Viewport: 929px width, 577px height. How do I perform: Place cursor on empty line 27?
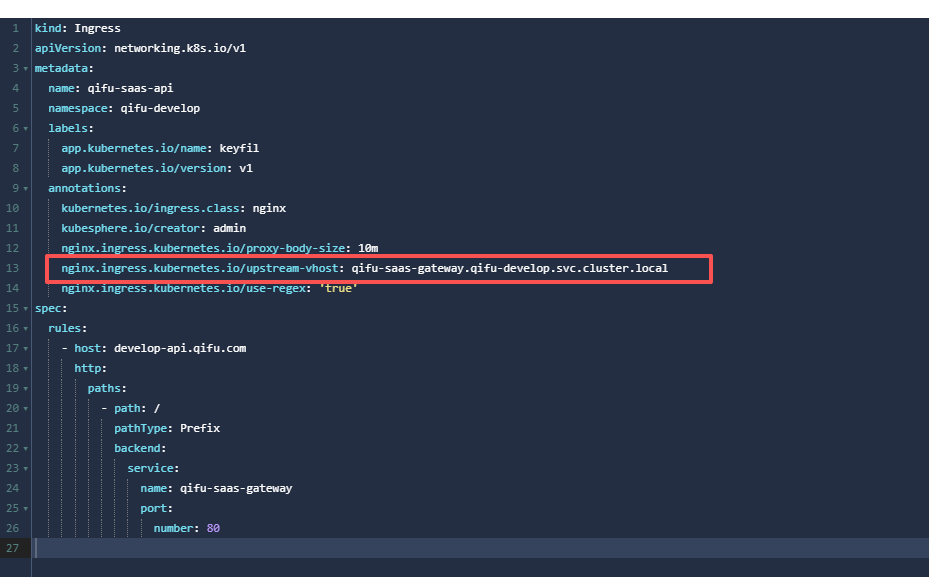click(400, 548)
